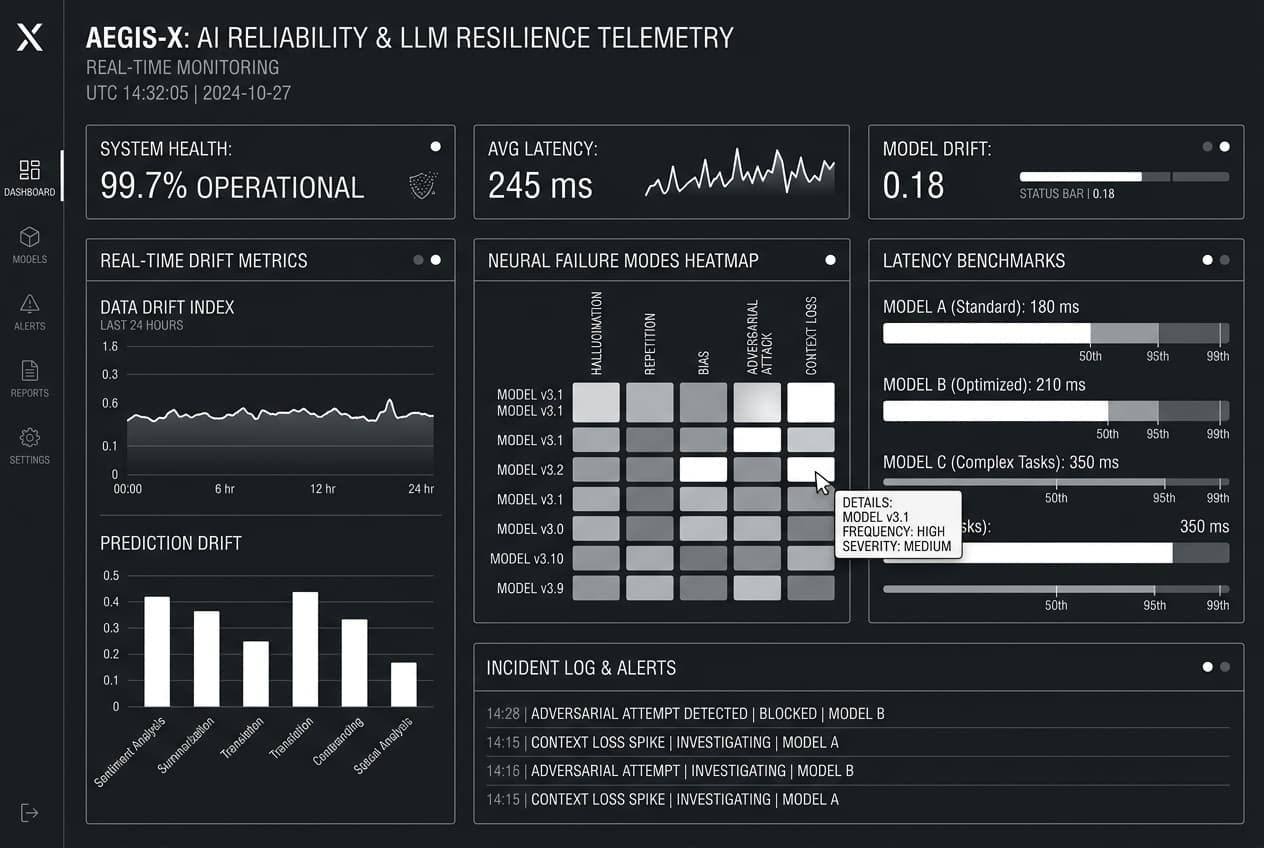Click Bias cell for MODEL v3.2 row

(703, 469)
